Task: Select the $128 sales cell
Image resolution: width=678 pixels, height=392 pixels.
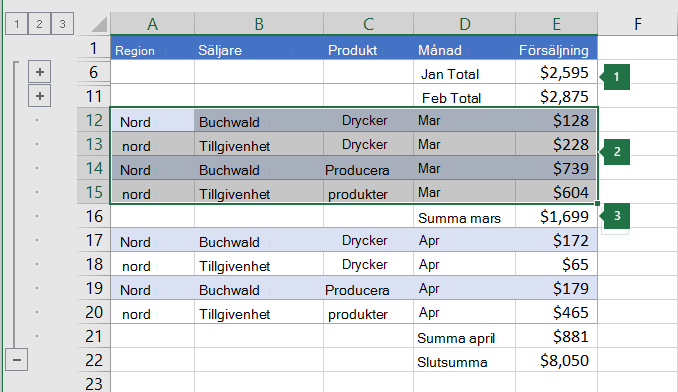Action: [x=556, y=120]
